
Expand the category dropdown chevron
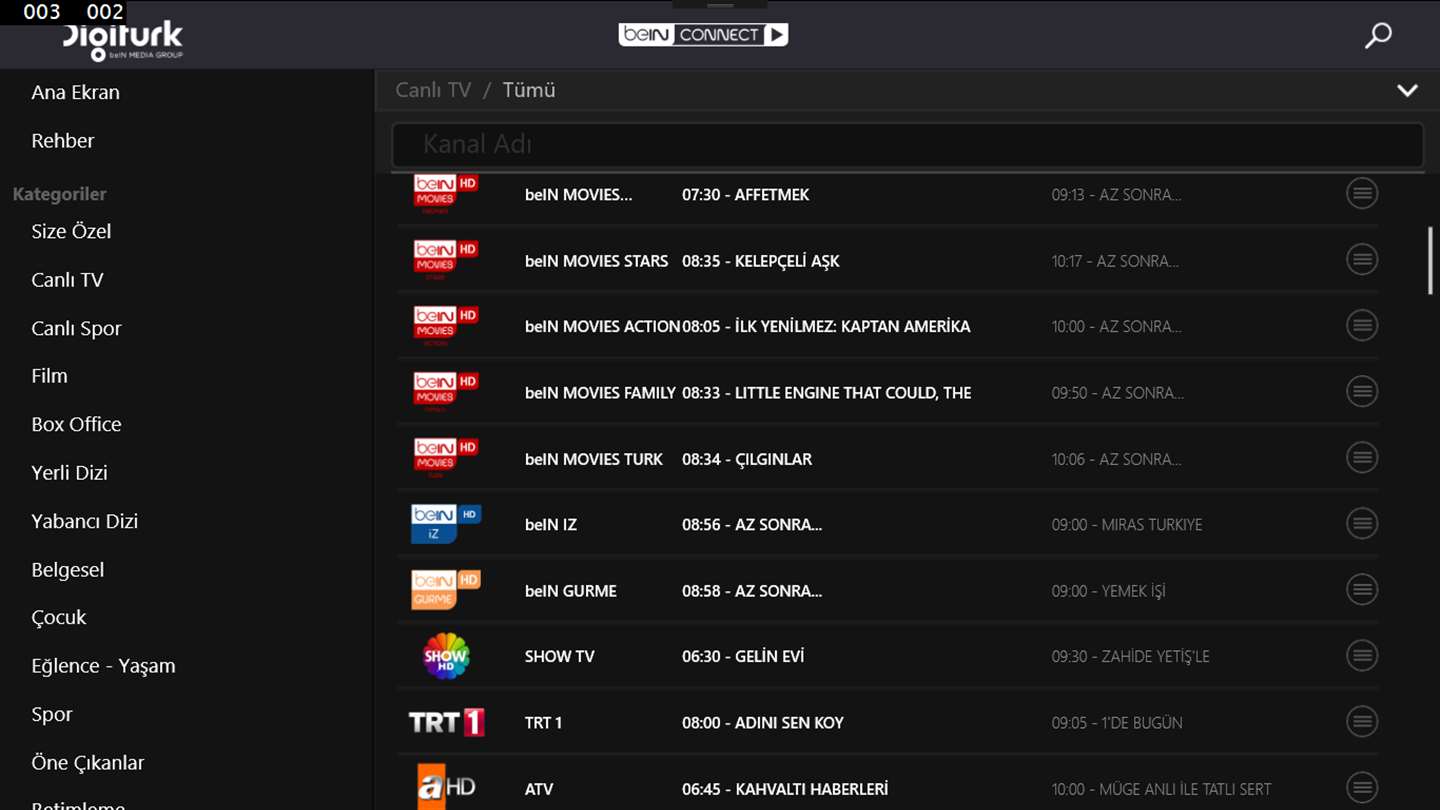pos(1407,90)
